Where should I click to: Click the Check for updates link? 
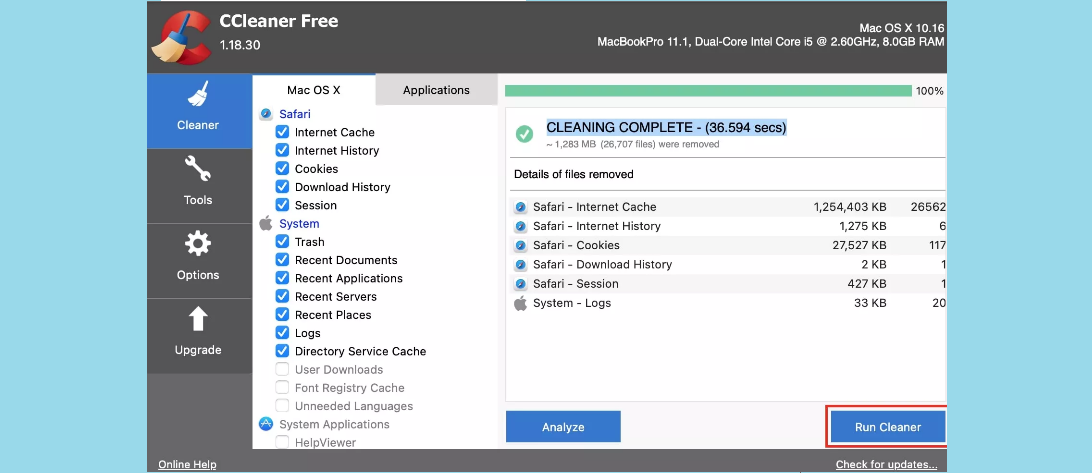click(x=887, y=465)
